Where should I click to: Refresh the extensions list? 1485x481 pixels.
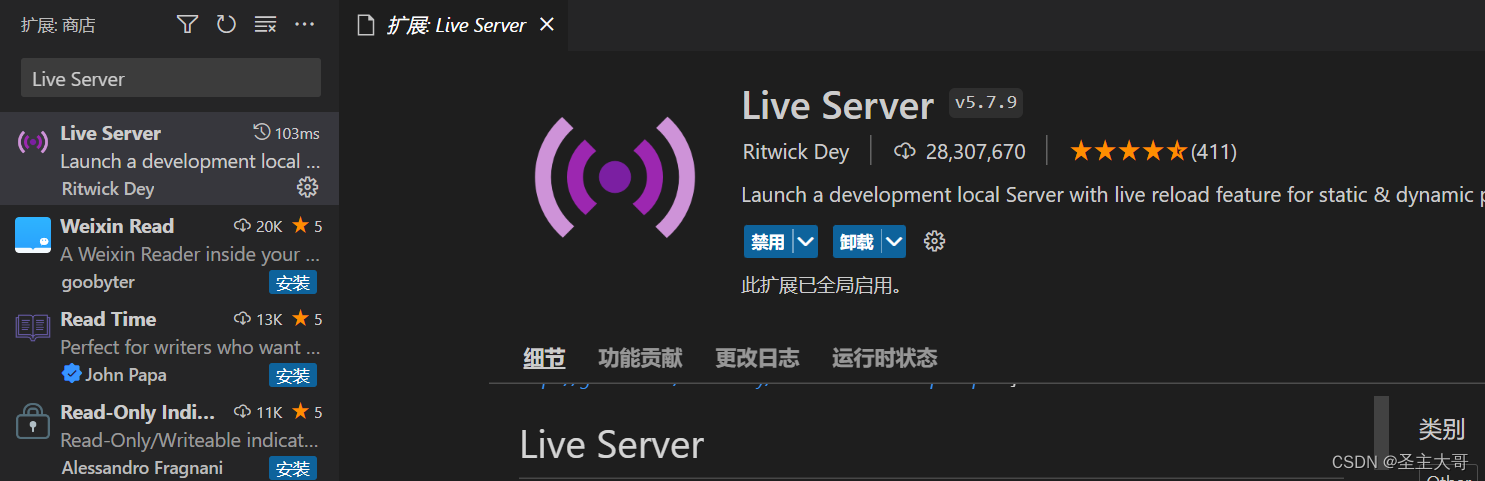pos(226,25)
